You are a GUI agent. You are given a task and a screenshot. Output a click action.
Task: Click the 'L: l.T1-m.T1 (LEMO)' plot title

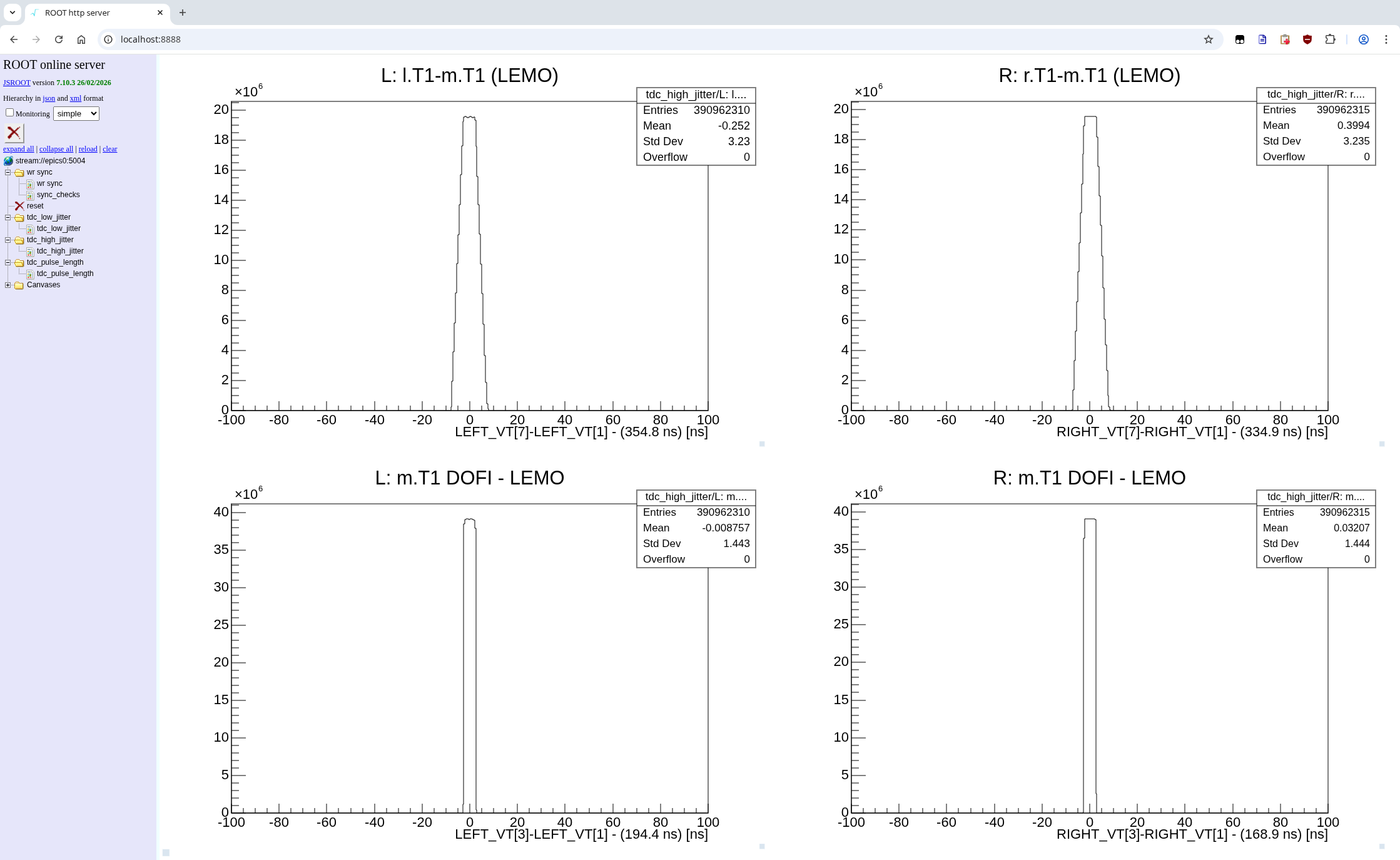(x=470, y=76)
